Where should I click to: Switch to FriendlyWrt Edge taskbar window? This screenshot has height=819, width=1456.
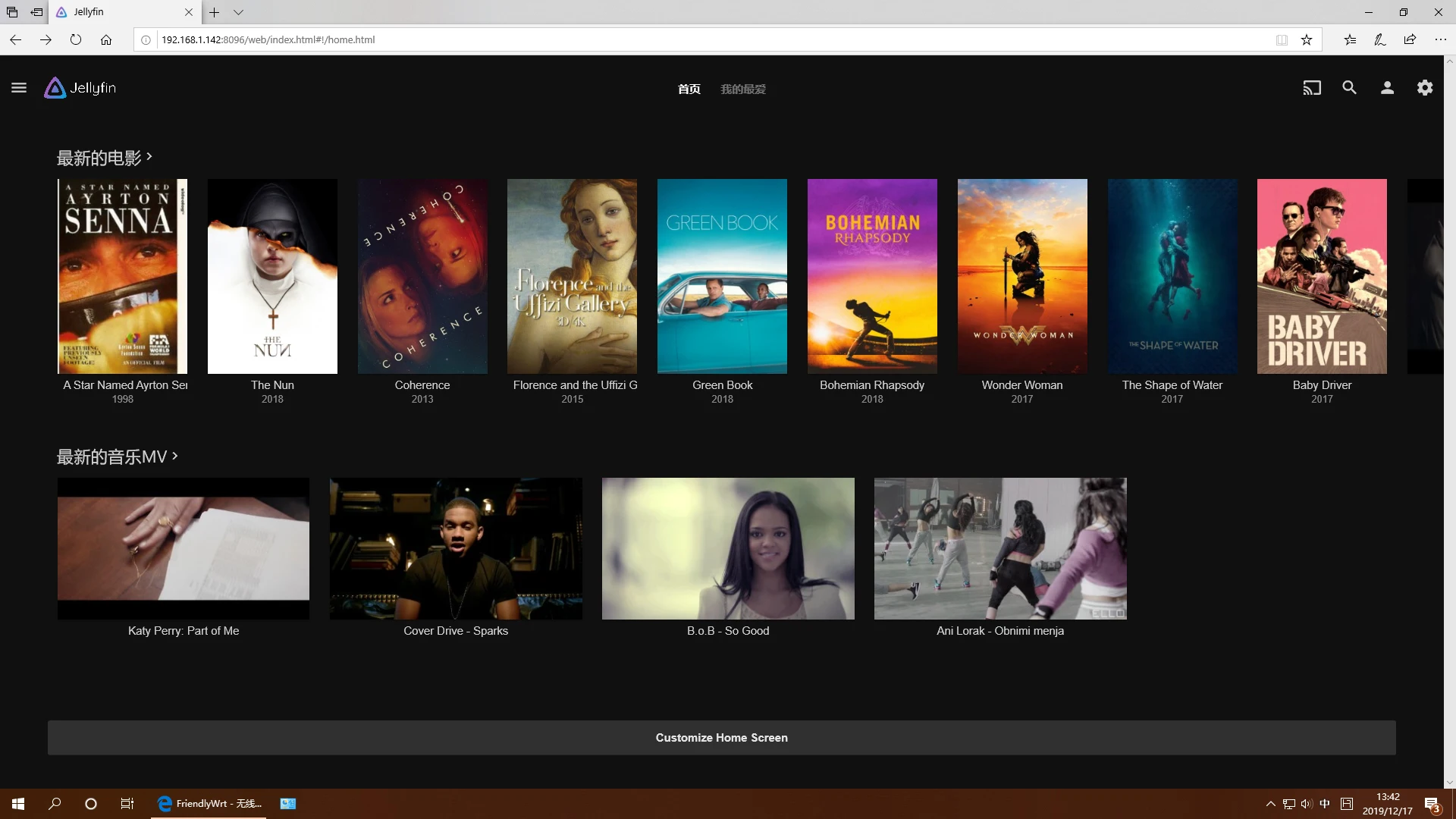209,804
